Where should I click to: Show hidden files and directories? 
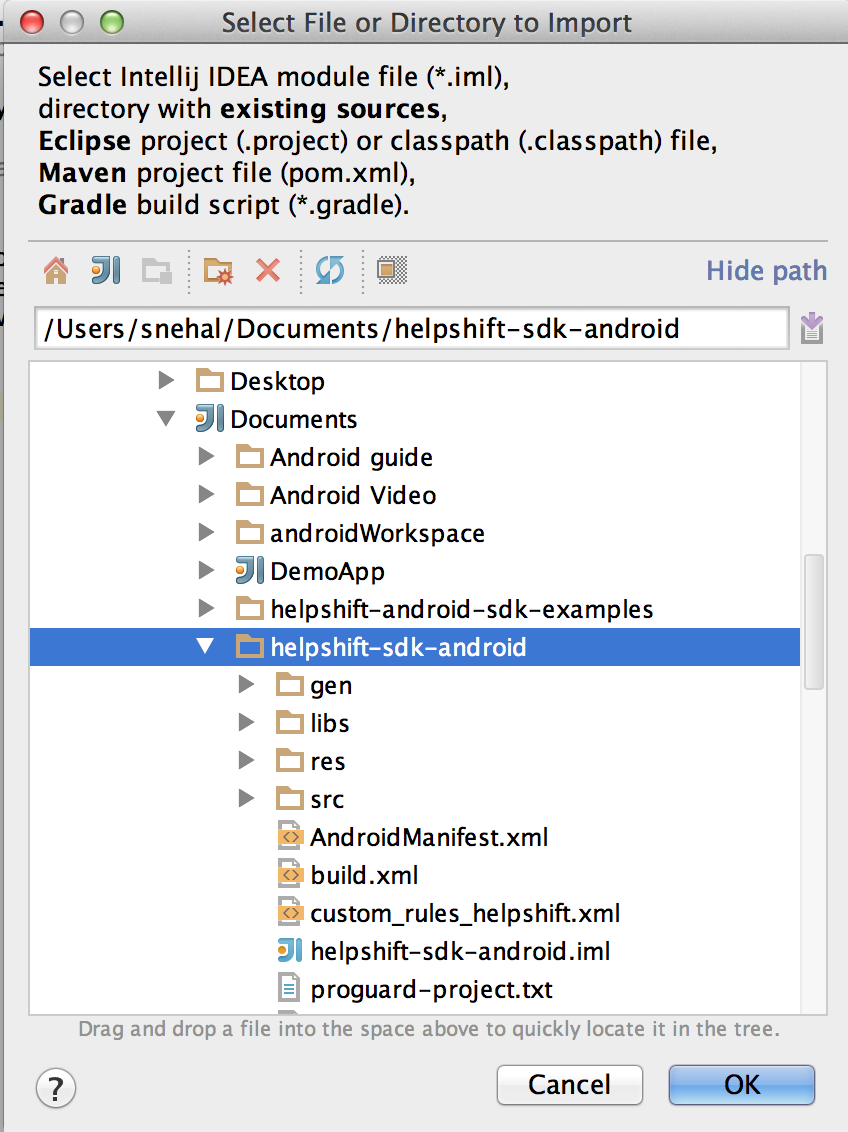[391, 270]
